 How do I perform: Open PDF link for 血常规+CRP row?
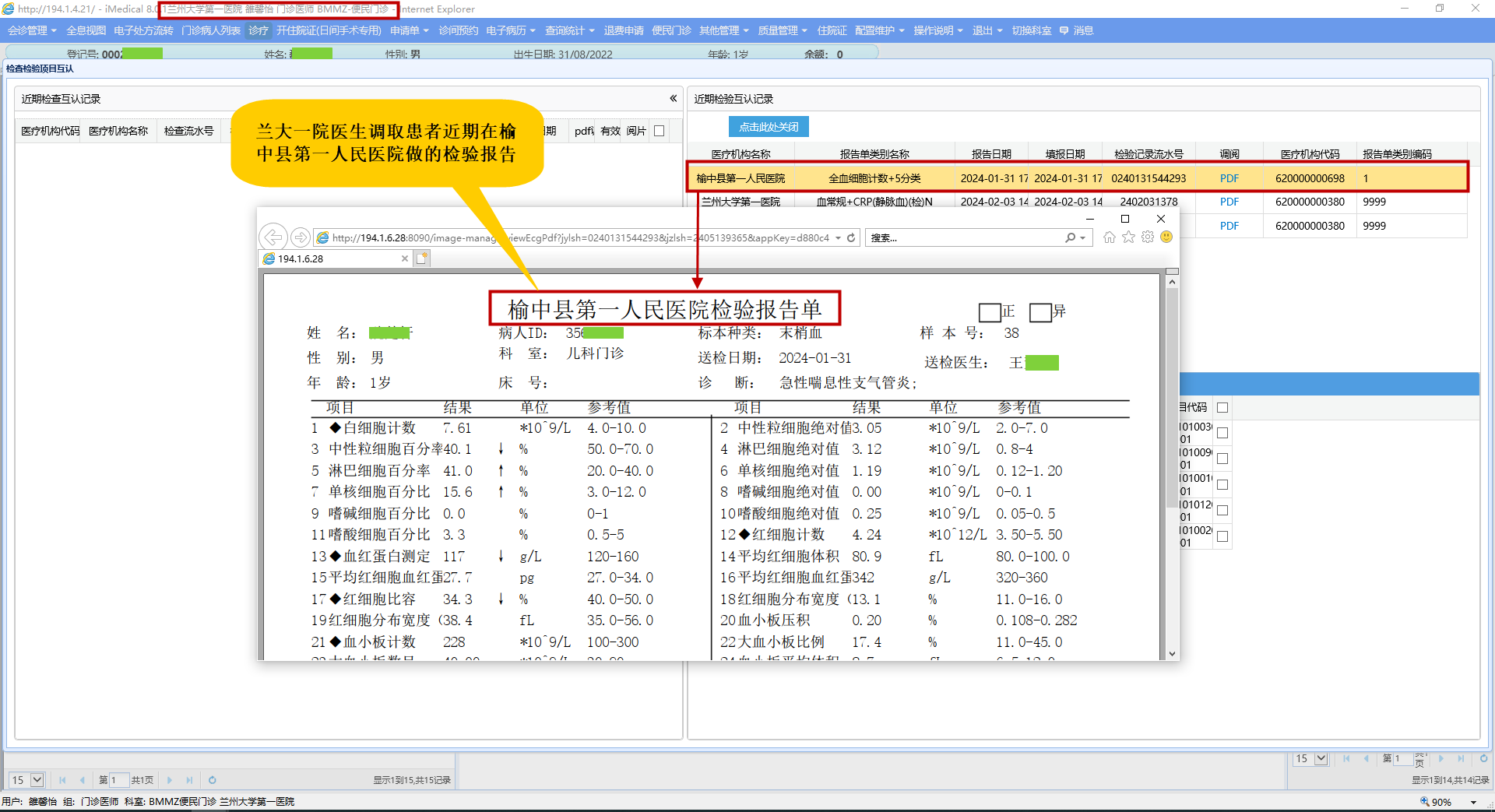click(x=1229, y=202)
